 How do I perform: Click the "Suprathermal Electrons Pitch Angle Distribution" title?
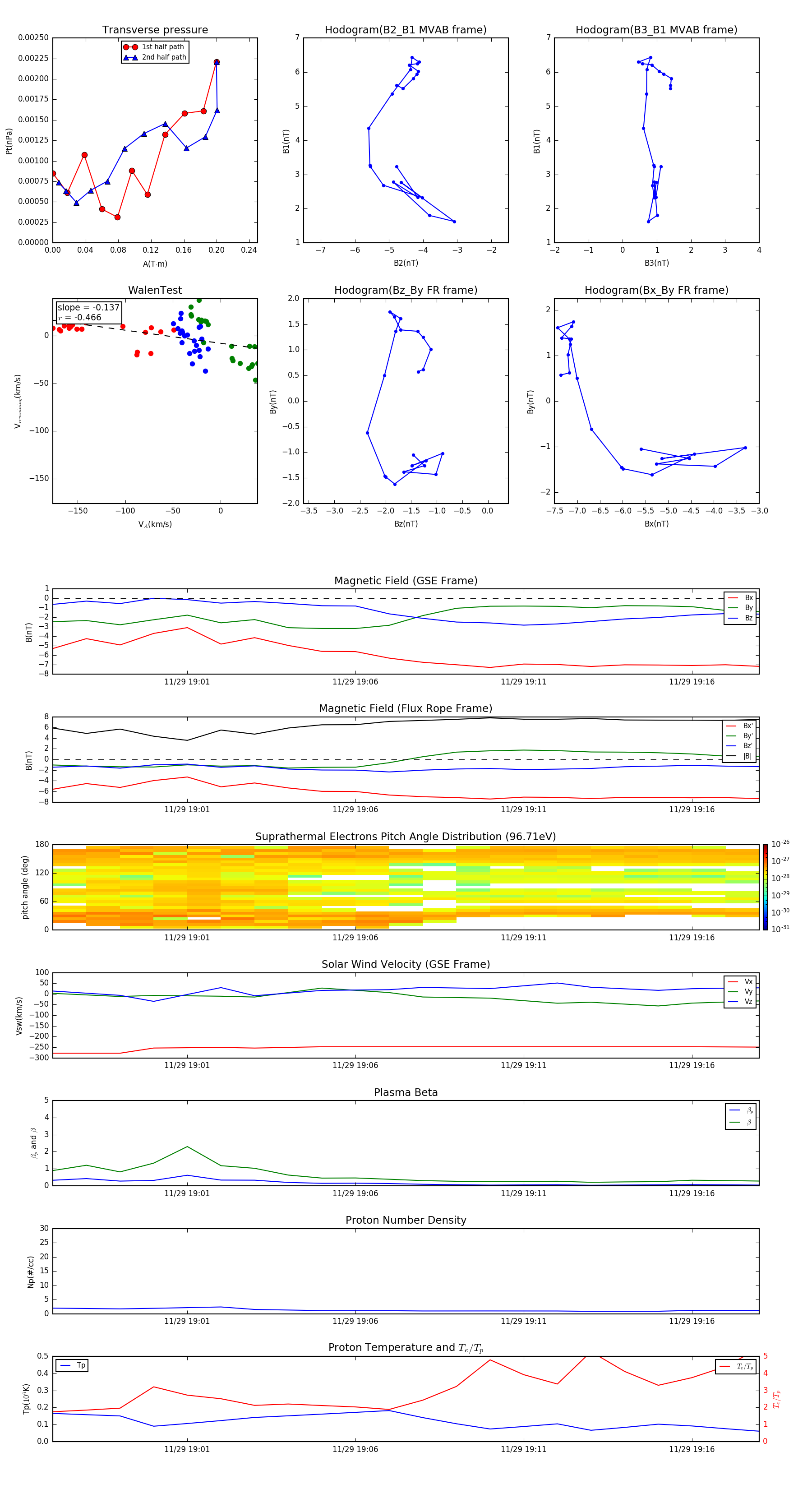tap(405, 837)
